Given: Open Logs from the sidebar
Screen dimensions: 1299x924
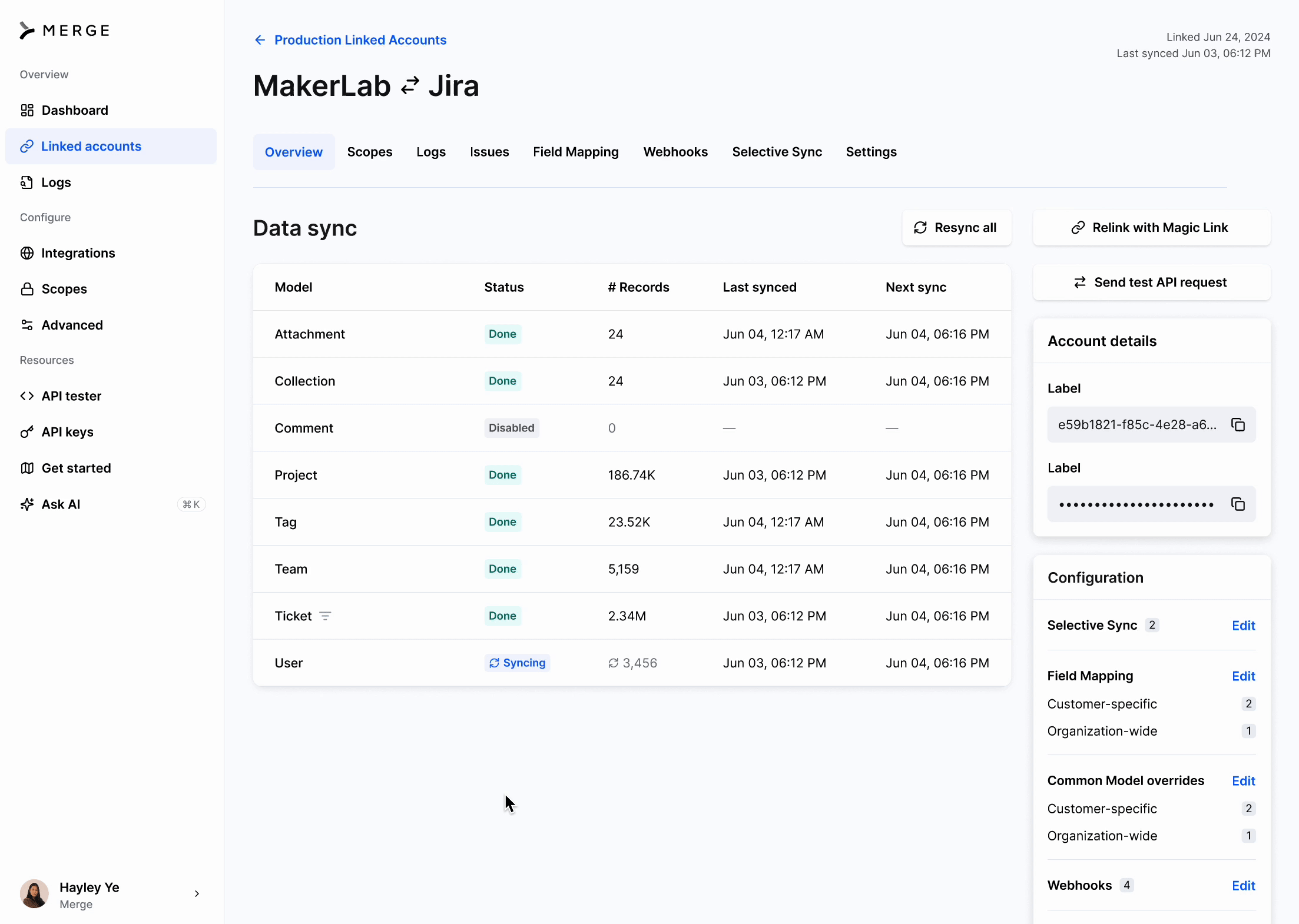Looking at the screenshot, I should click(x=111, y=182).
